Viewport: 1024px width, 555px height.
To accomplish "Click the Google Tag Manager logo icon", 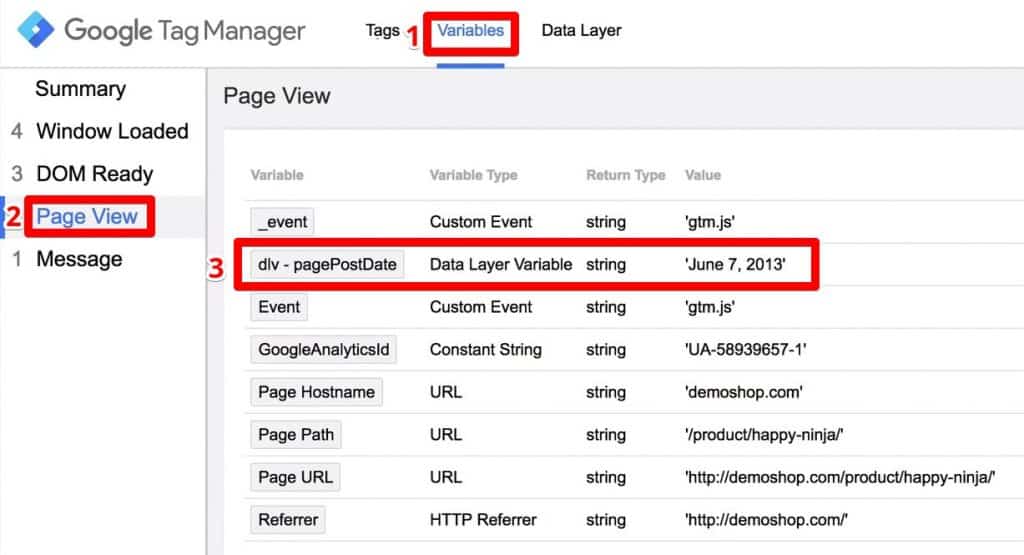I will tap(36, 29).
